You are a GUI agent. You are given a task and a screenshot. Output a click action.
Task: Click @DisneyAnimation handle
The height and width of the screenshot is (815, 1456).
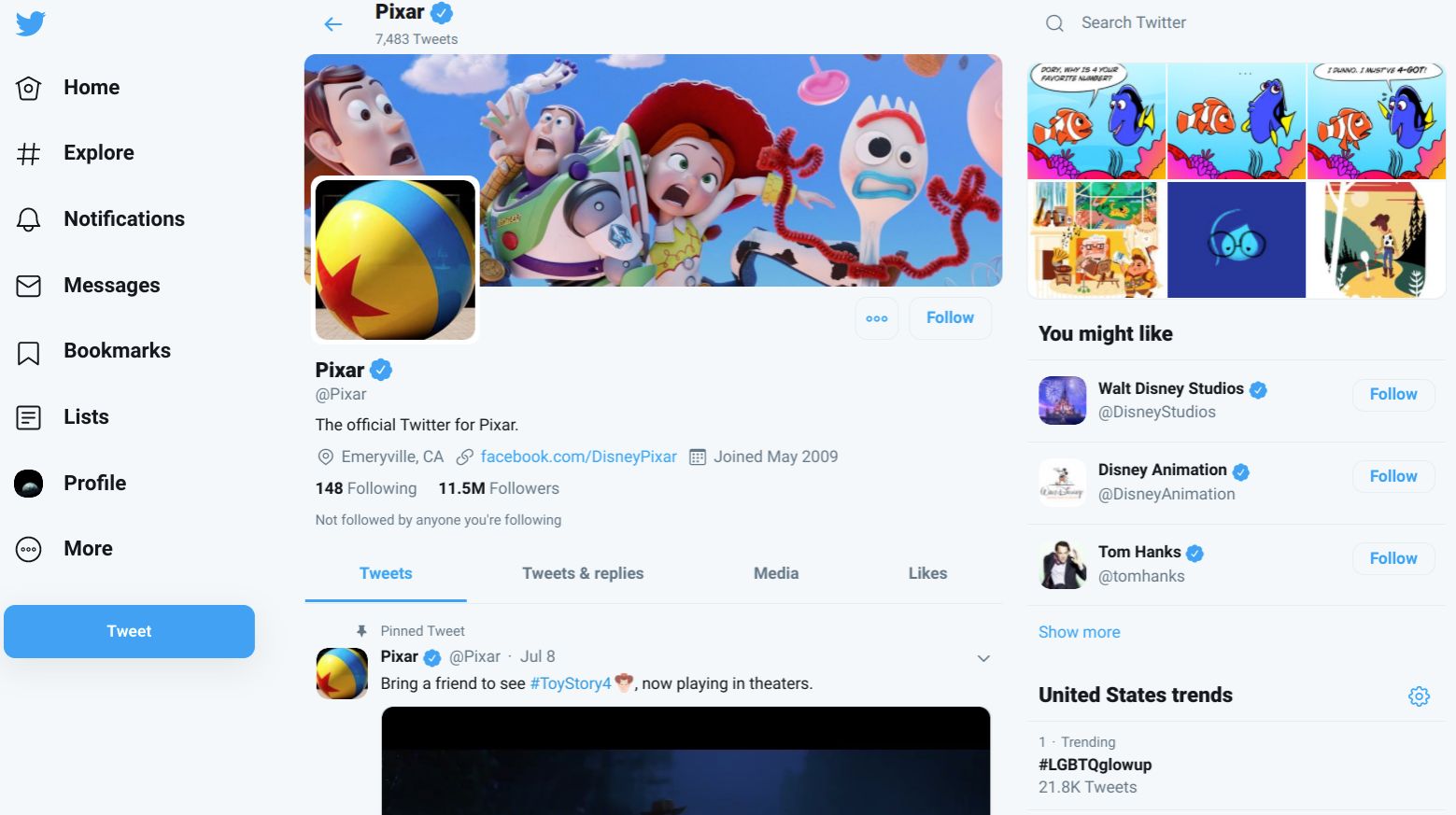point(1166,495)
